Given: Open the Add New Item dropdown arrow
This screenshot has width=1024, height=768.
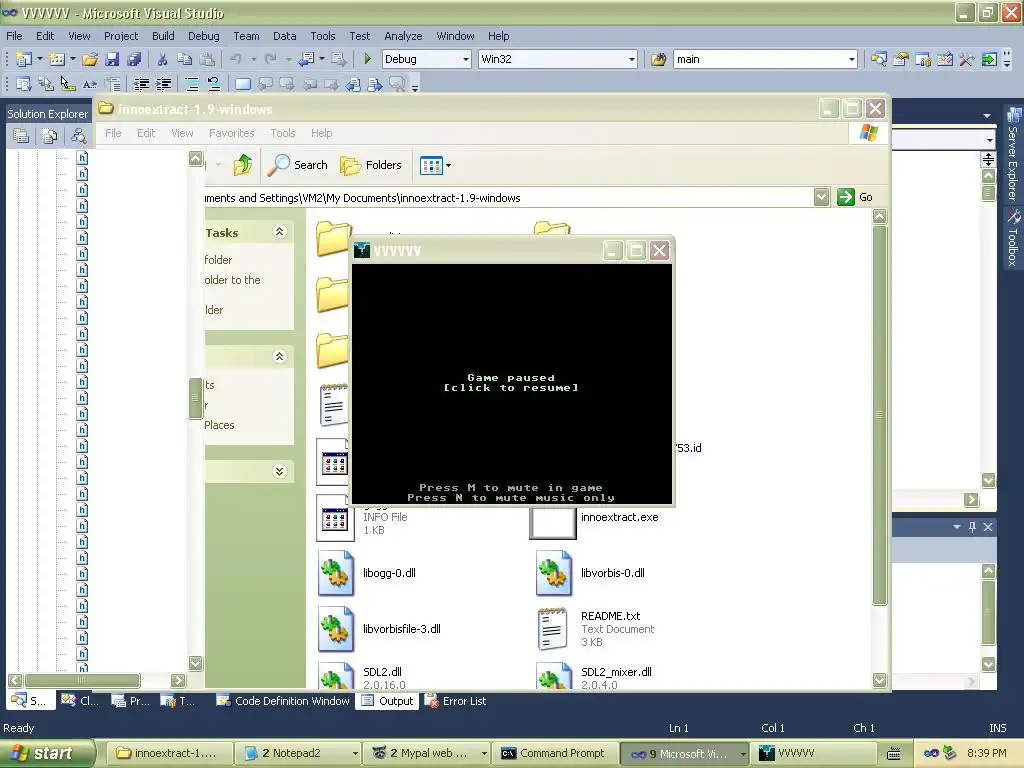Looking at the screenshot, I should point(72,59).
